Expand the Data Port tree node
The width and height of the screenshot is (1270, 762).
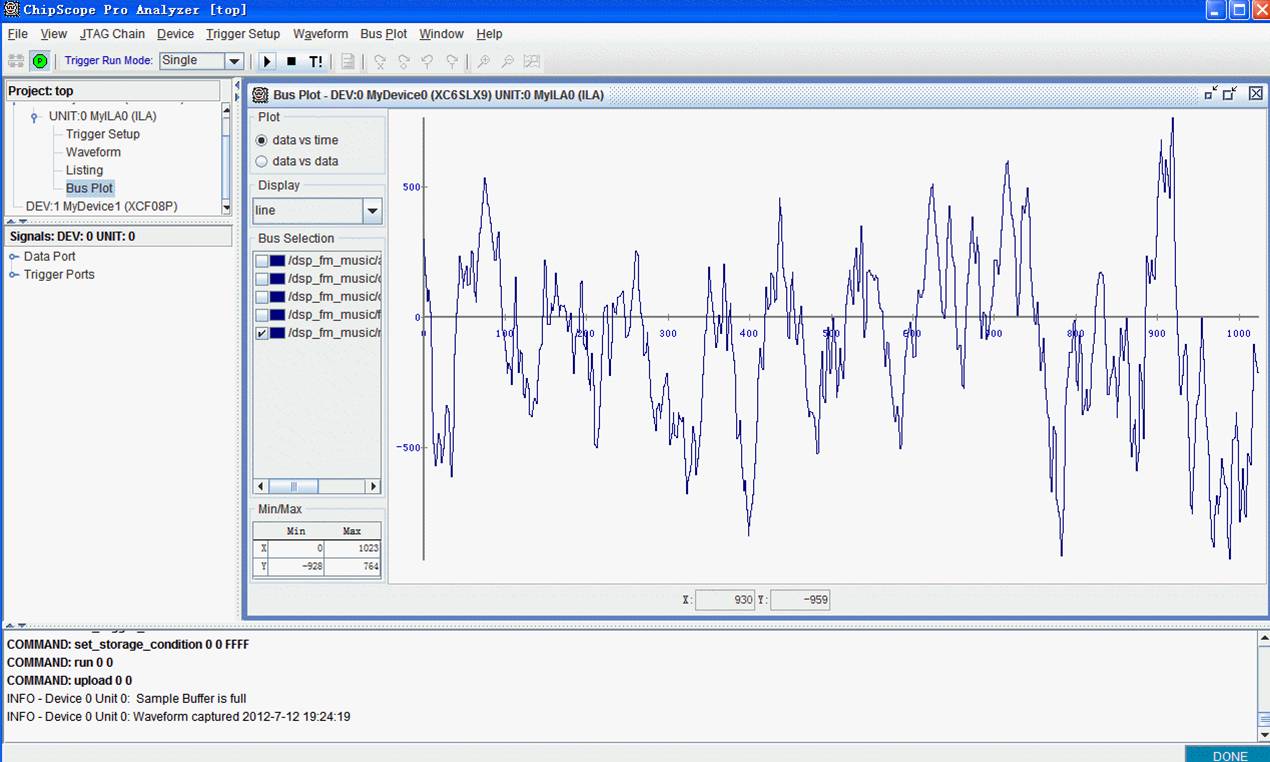14,257
